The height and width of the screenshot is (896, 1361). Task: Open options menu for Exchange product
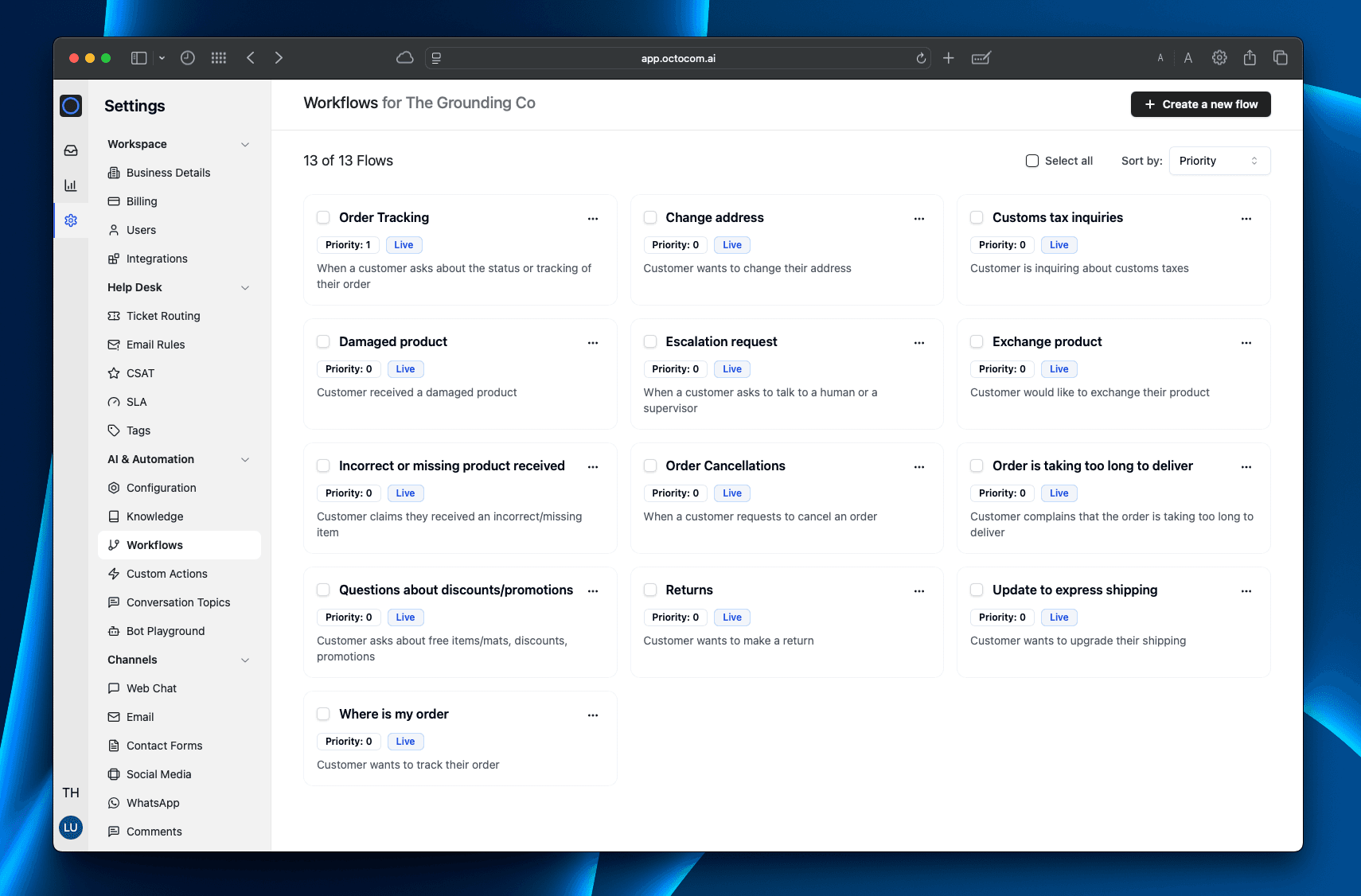coord(1246,342)
